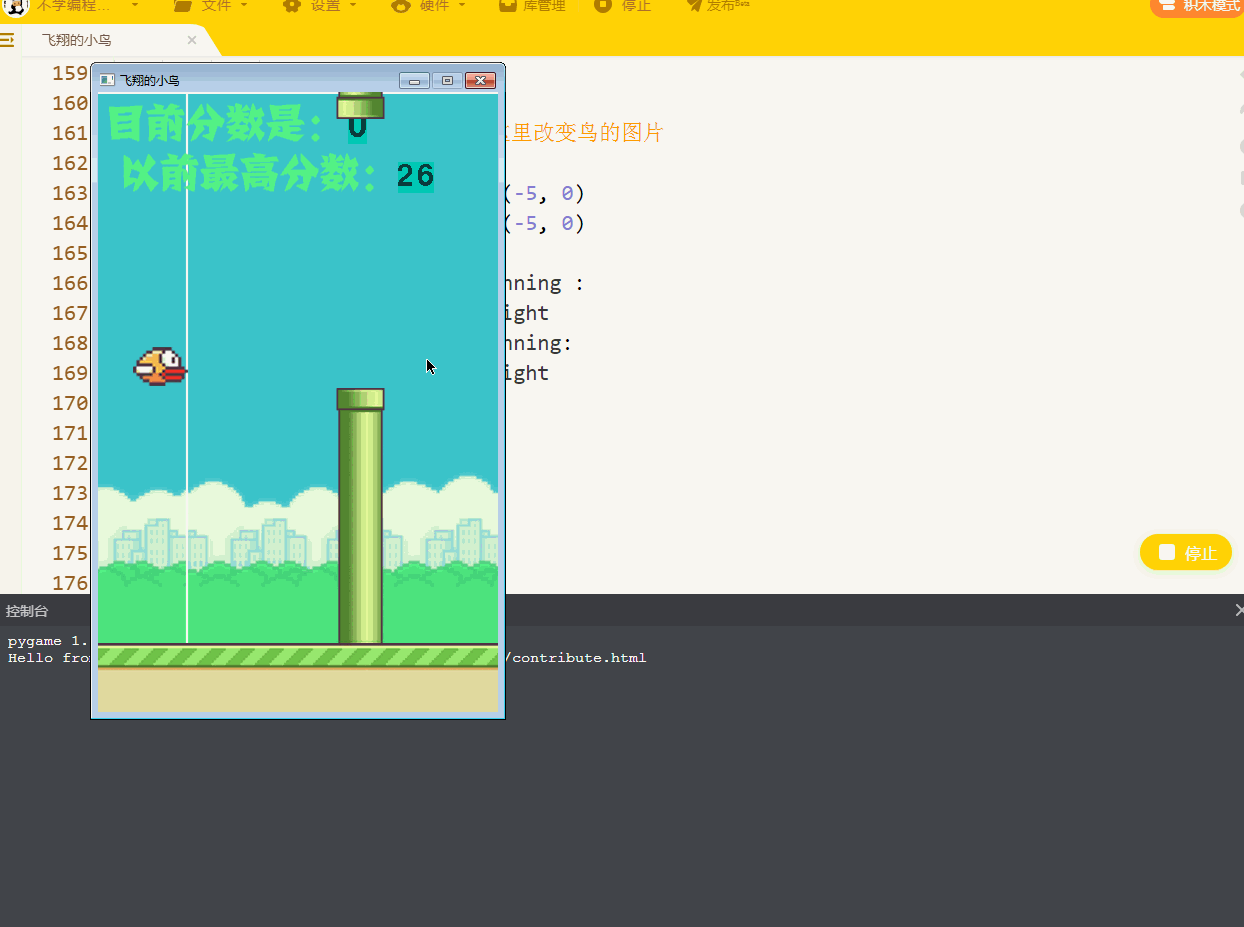The width and height of the screenshot is (1244, 927).
Task: Minimize the 飞翔的小鸟 game window
Action: 414,81
